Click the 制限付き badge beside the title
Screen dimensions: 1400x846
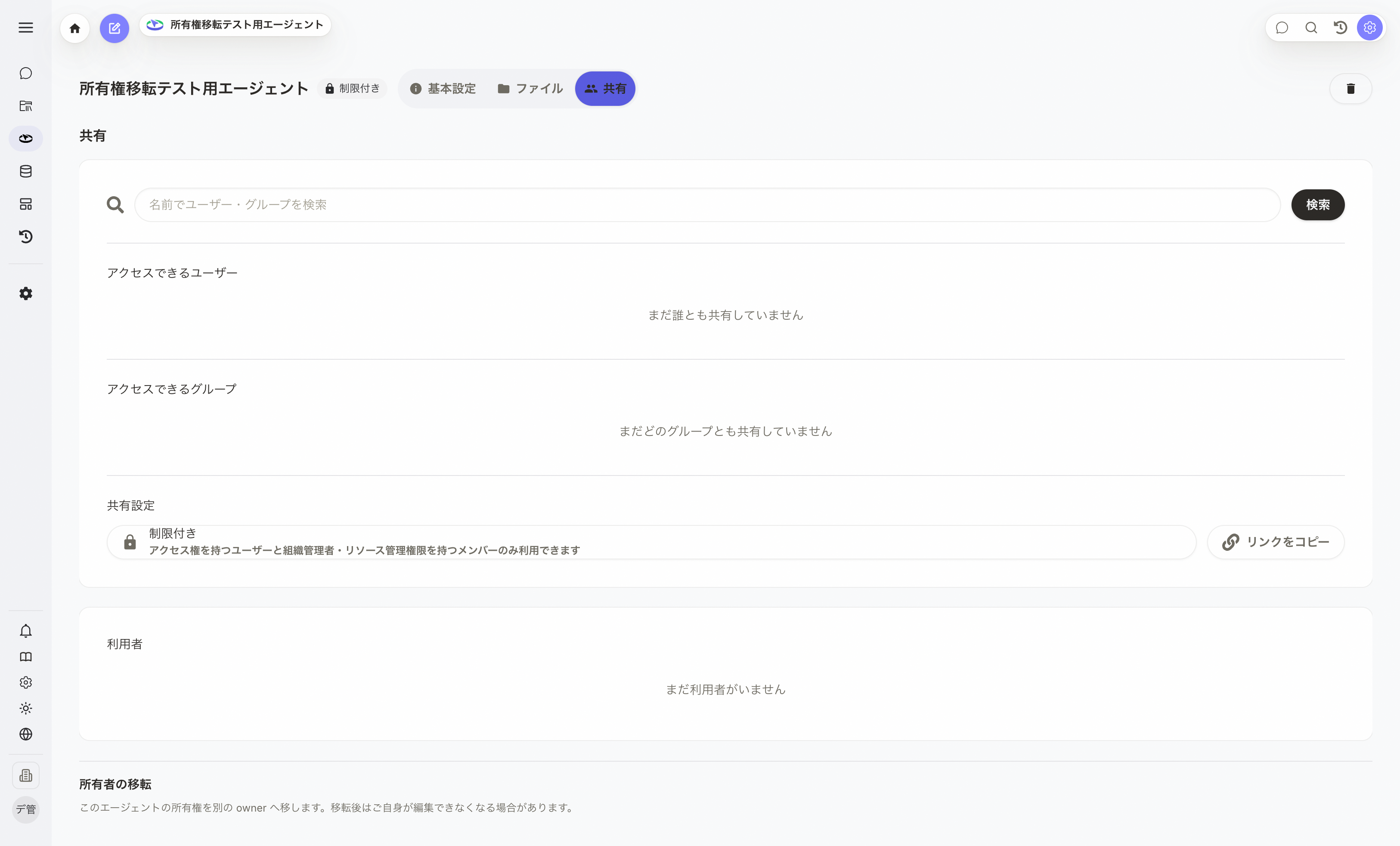(x=352, y=89)
